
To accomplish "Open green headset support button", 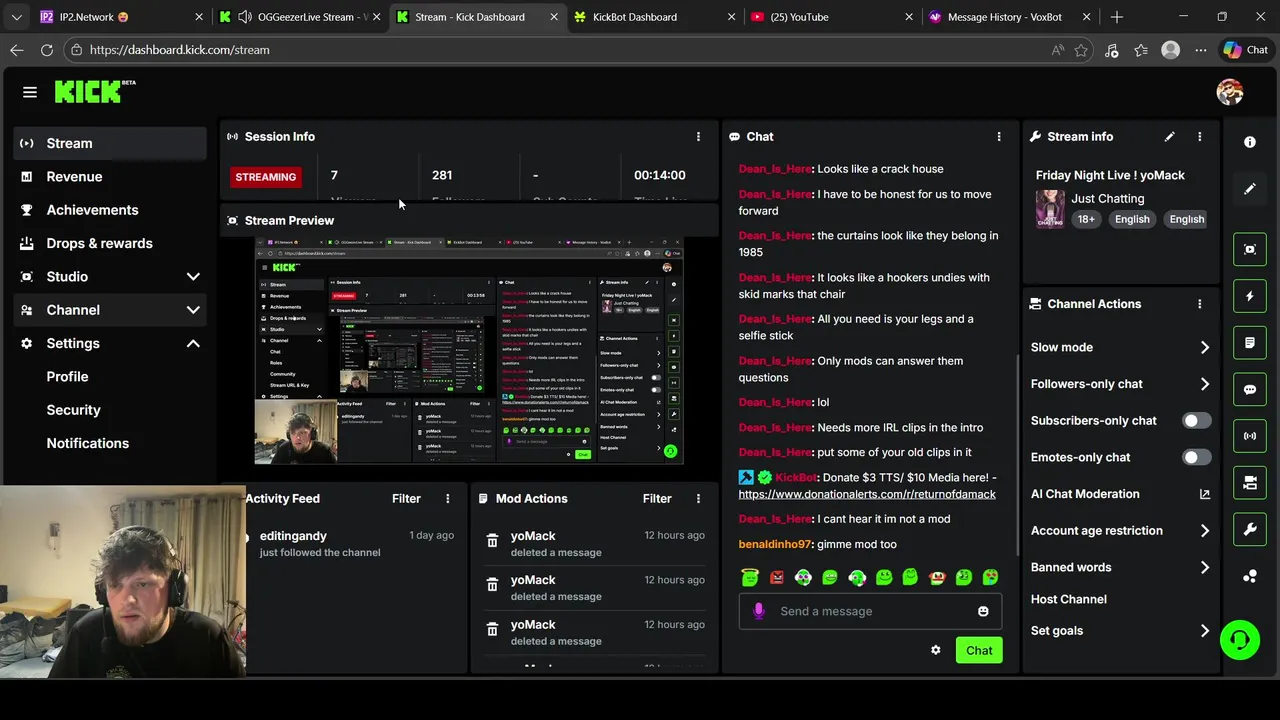I will [x=1240, y=639].
